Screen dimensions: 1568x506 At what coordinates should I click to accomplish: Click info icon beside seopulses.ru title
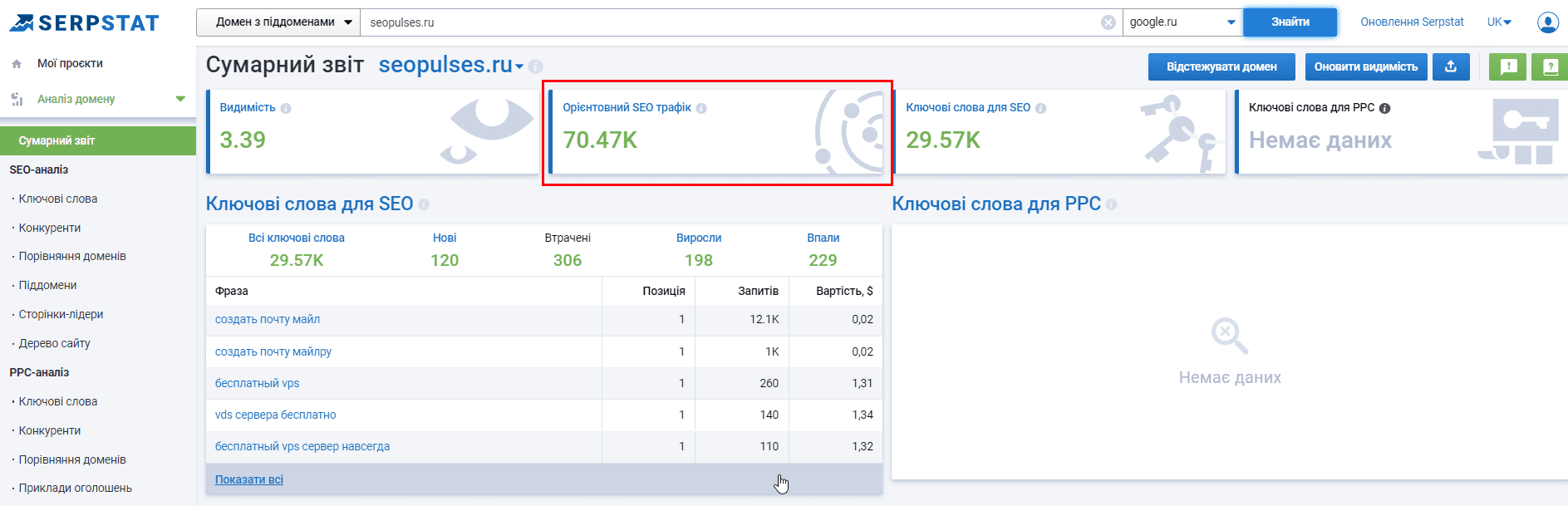tap(536, 66)
